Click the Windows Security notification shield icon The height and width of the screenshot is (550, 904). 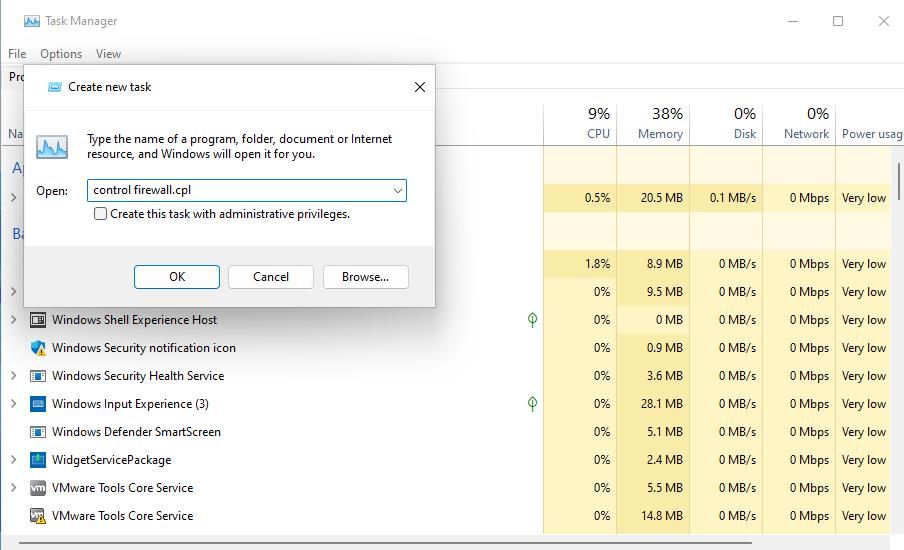point(38,348)
